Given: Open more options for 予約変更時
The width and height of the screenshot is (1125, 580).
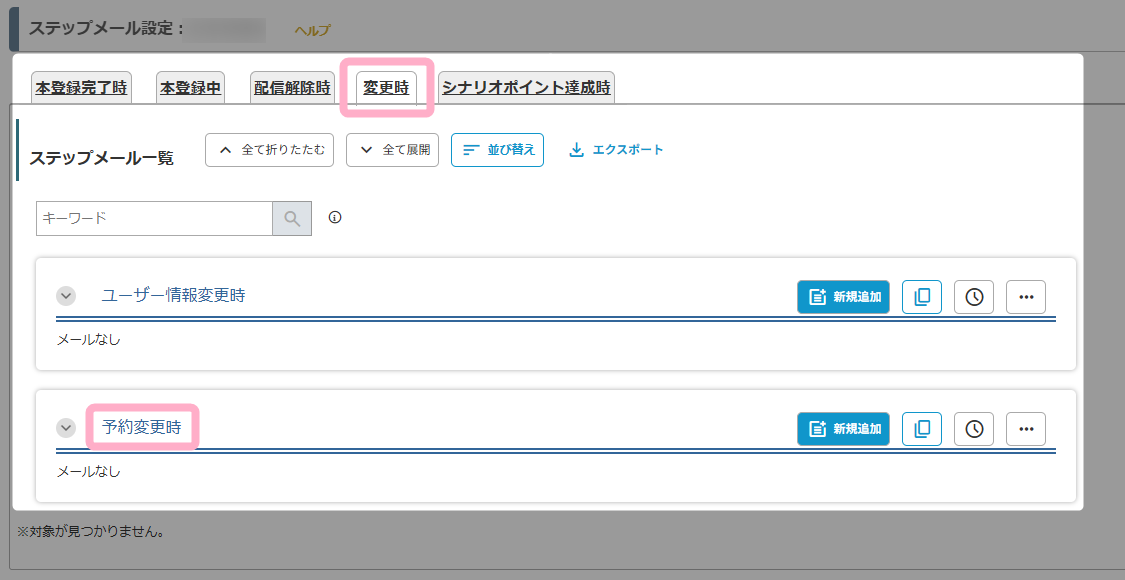Looking at the screenshot, I should coord(1025,429).
